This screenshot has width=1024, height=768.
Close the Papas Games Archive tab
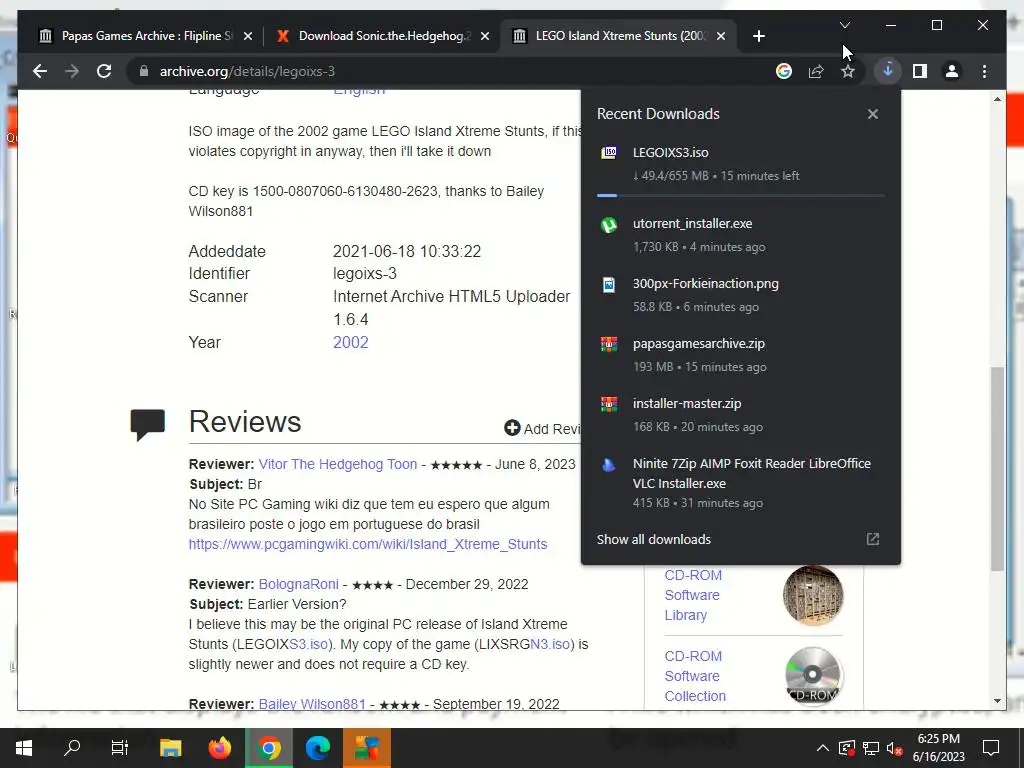248,36
